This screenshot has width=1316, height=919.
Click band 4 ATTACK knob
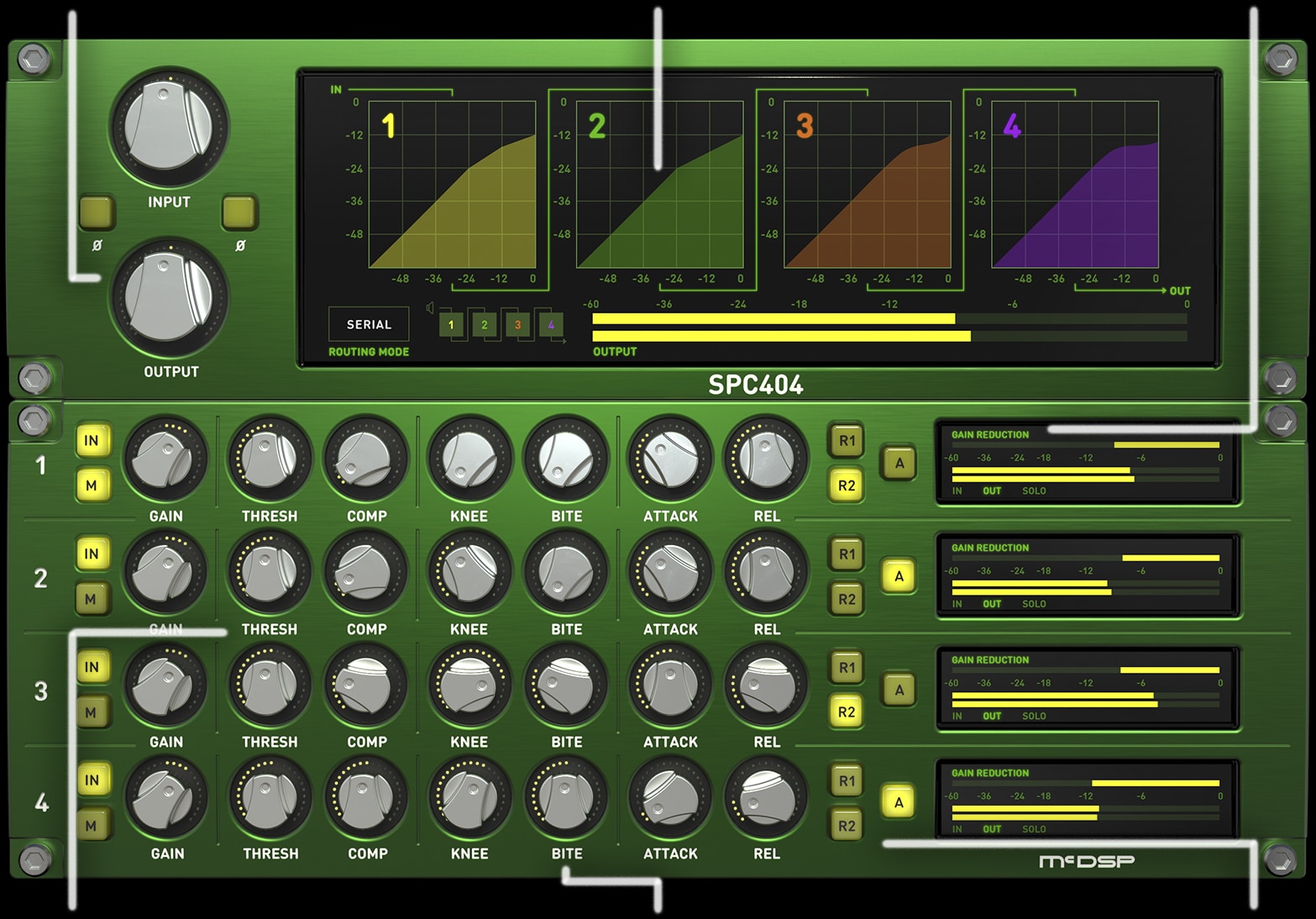tap(670, 799)
